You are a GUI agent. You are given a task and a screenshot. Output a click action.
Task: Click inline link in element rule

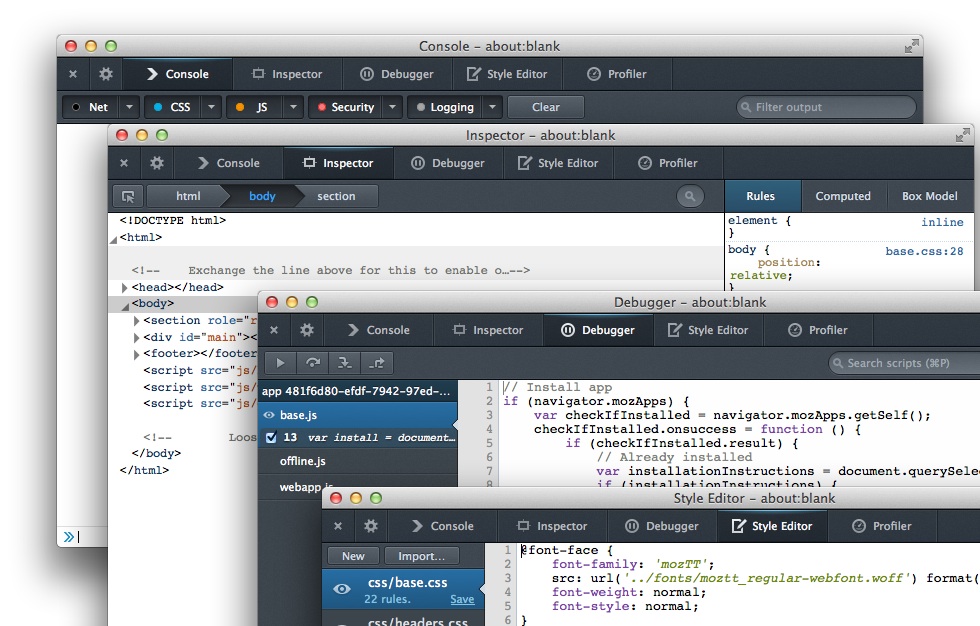coord(942,222)
